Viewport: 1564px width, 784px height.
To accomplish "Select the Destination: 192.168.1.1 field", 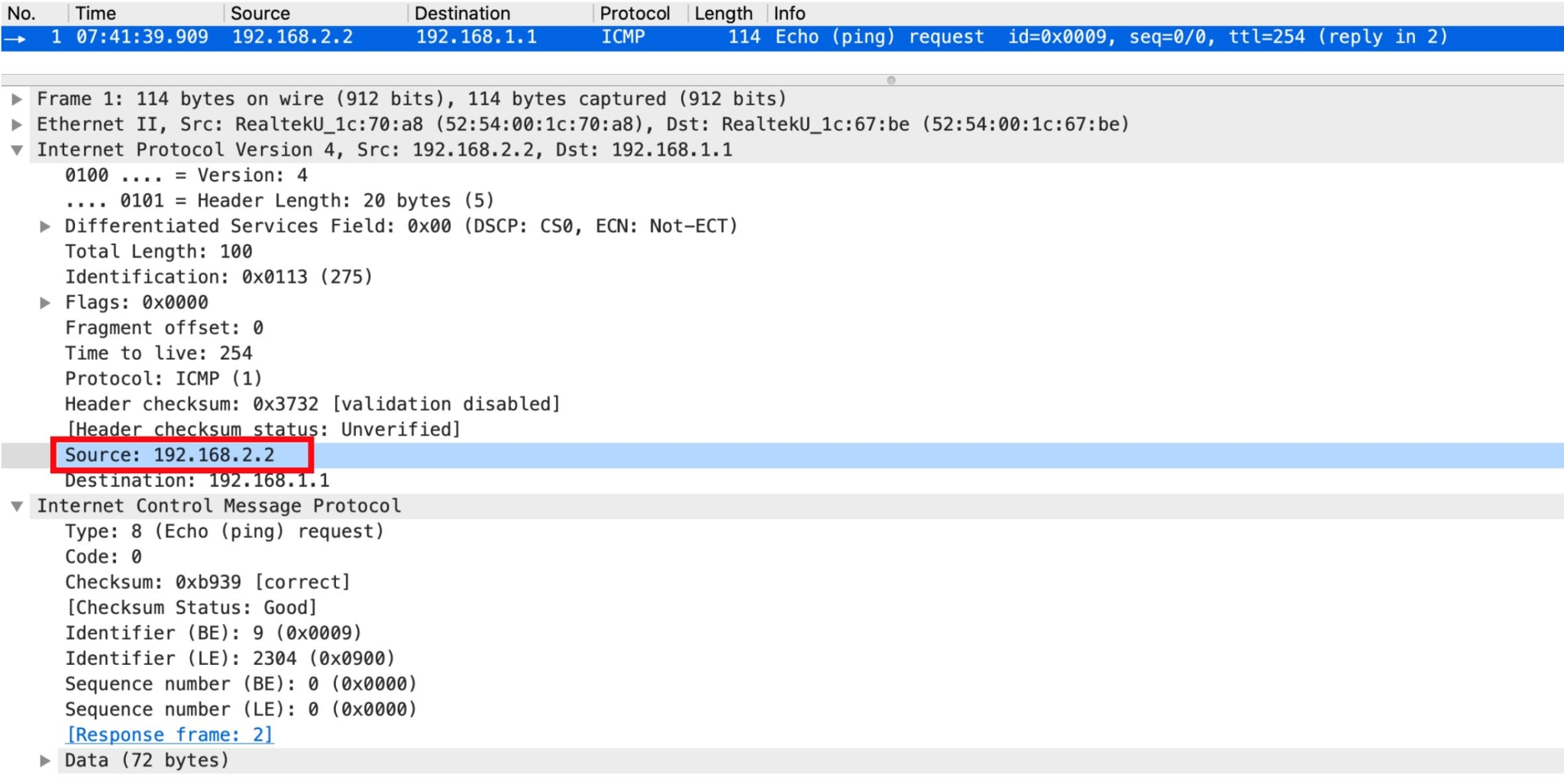I will pyautogui.click(x=197, y=481).
